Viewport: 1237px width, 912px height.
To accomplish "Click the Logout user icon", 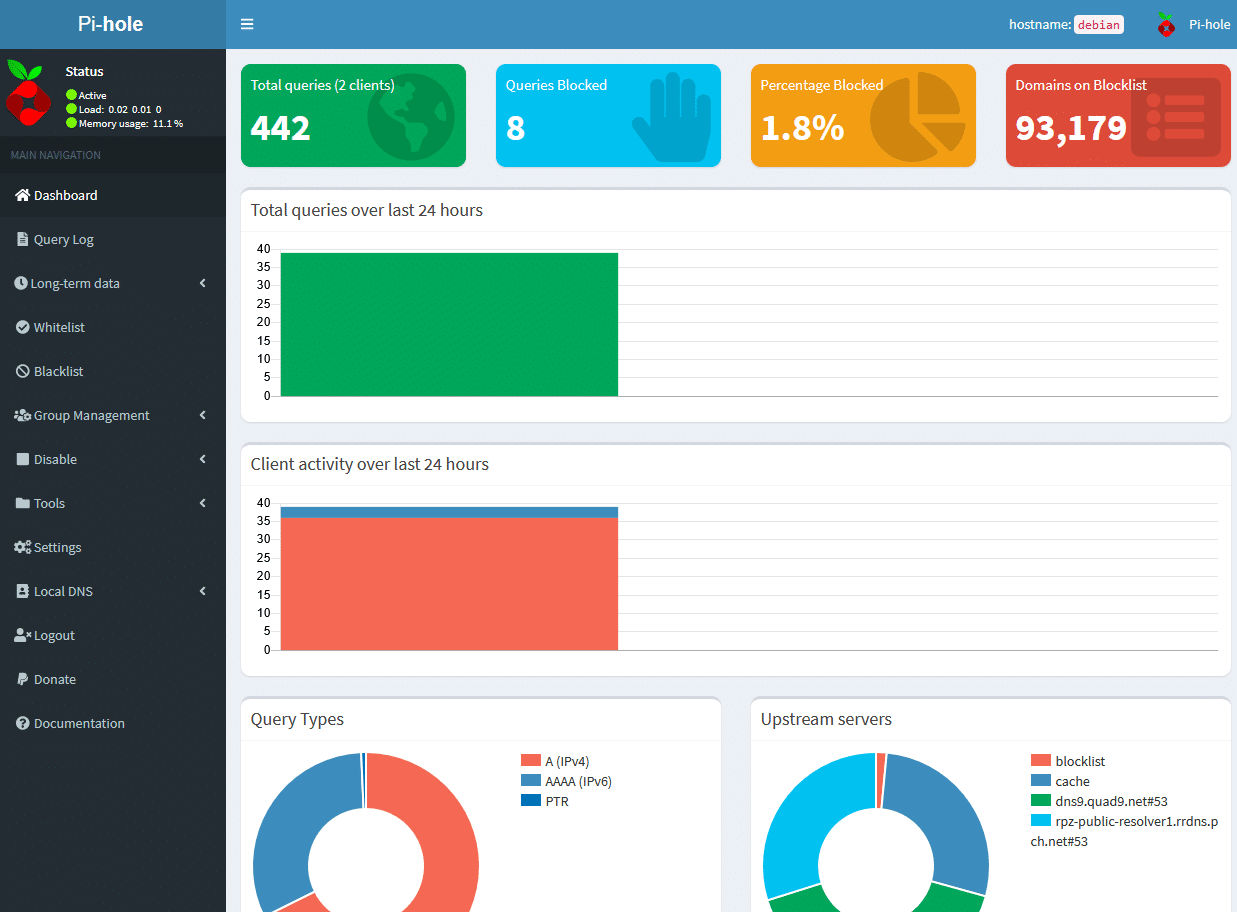I will point(23,636).
